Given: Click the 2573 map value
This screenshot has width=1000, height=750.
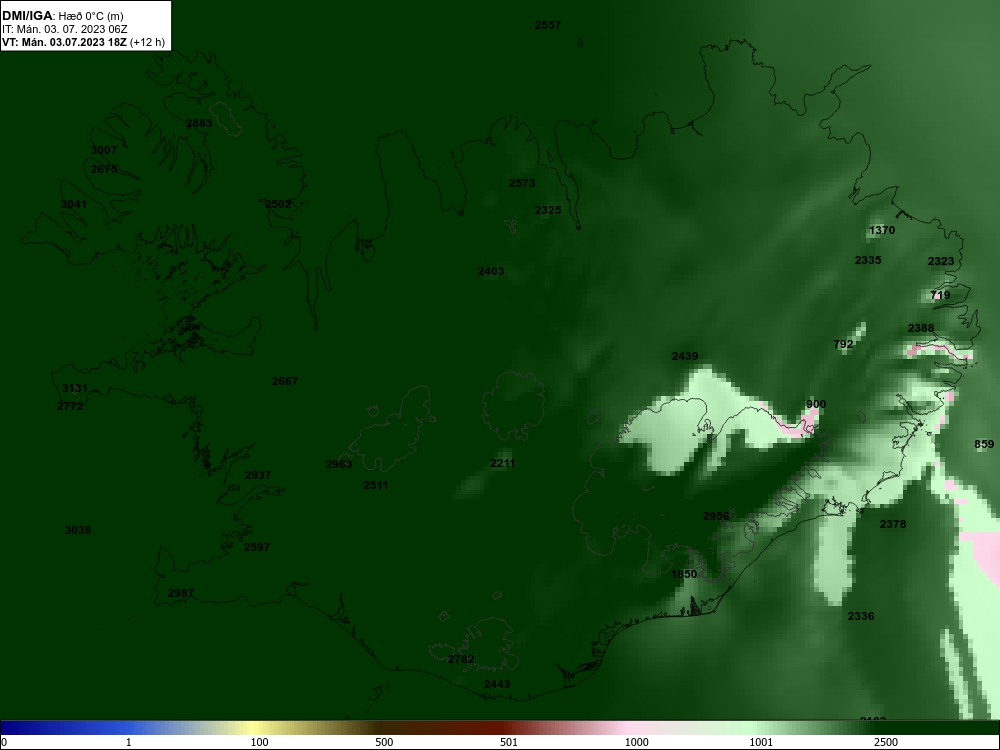Looking at the screenshot, I should pos(522,183).
